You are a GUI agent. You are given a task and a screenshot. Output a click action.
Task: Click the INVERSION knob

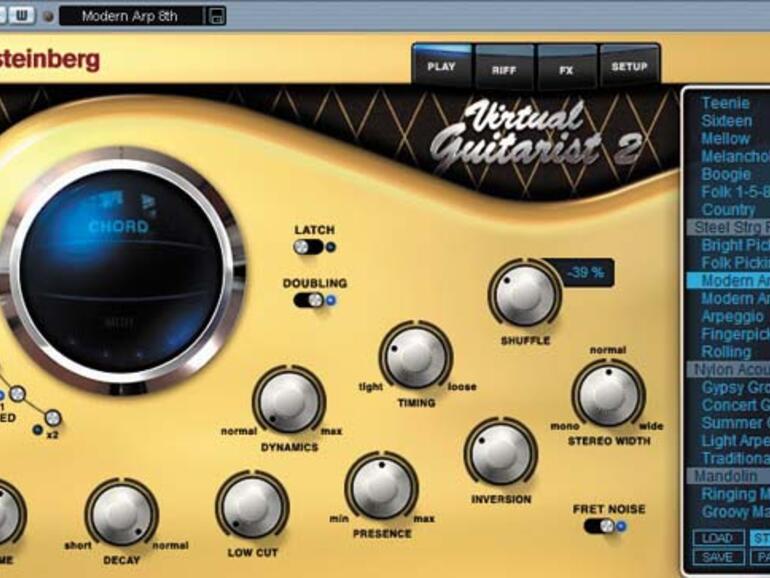click(500, 453)
